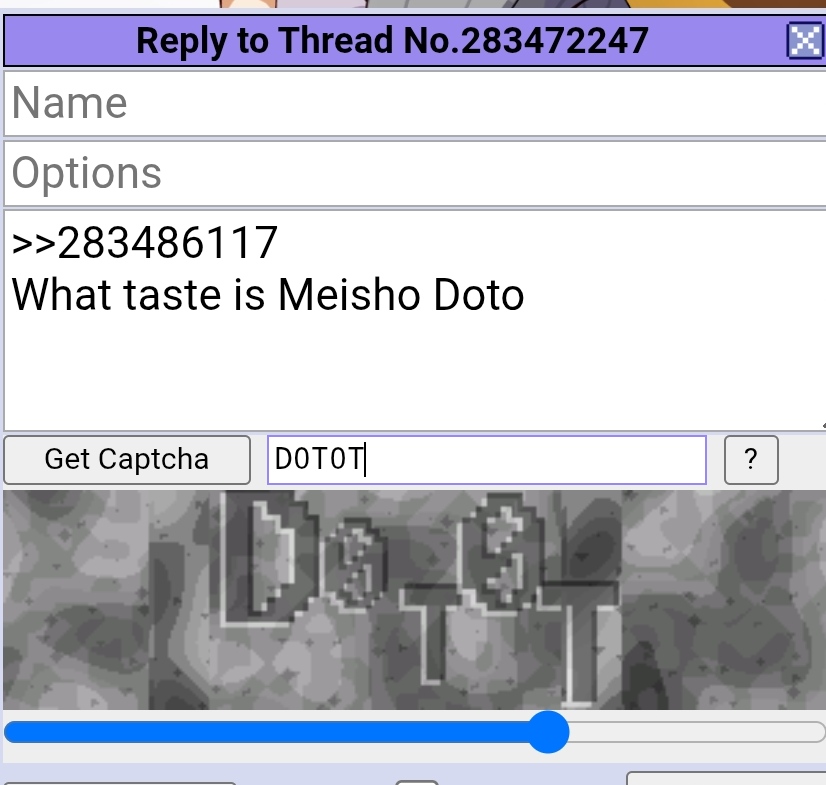Close the Reply to Thread dialog
Image resolution: width=826 pixels, height=785 pixels.
click(805, 41)
